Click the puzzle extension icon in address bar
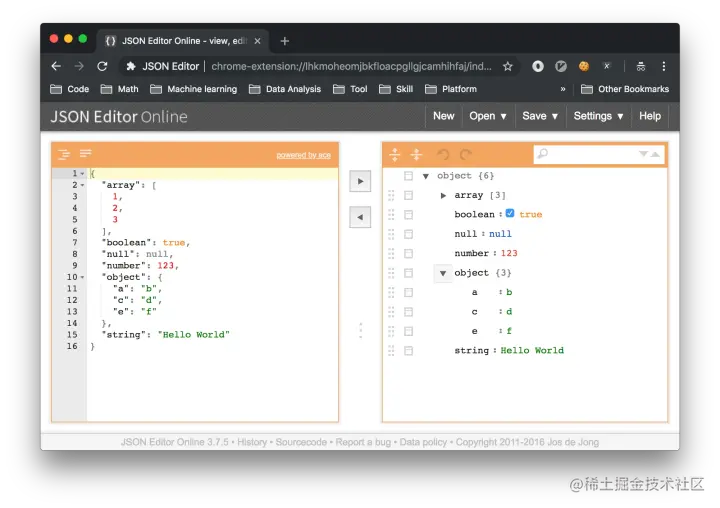The height and width of the screenshot is (508, 720). click(131, 67)
